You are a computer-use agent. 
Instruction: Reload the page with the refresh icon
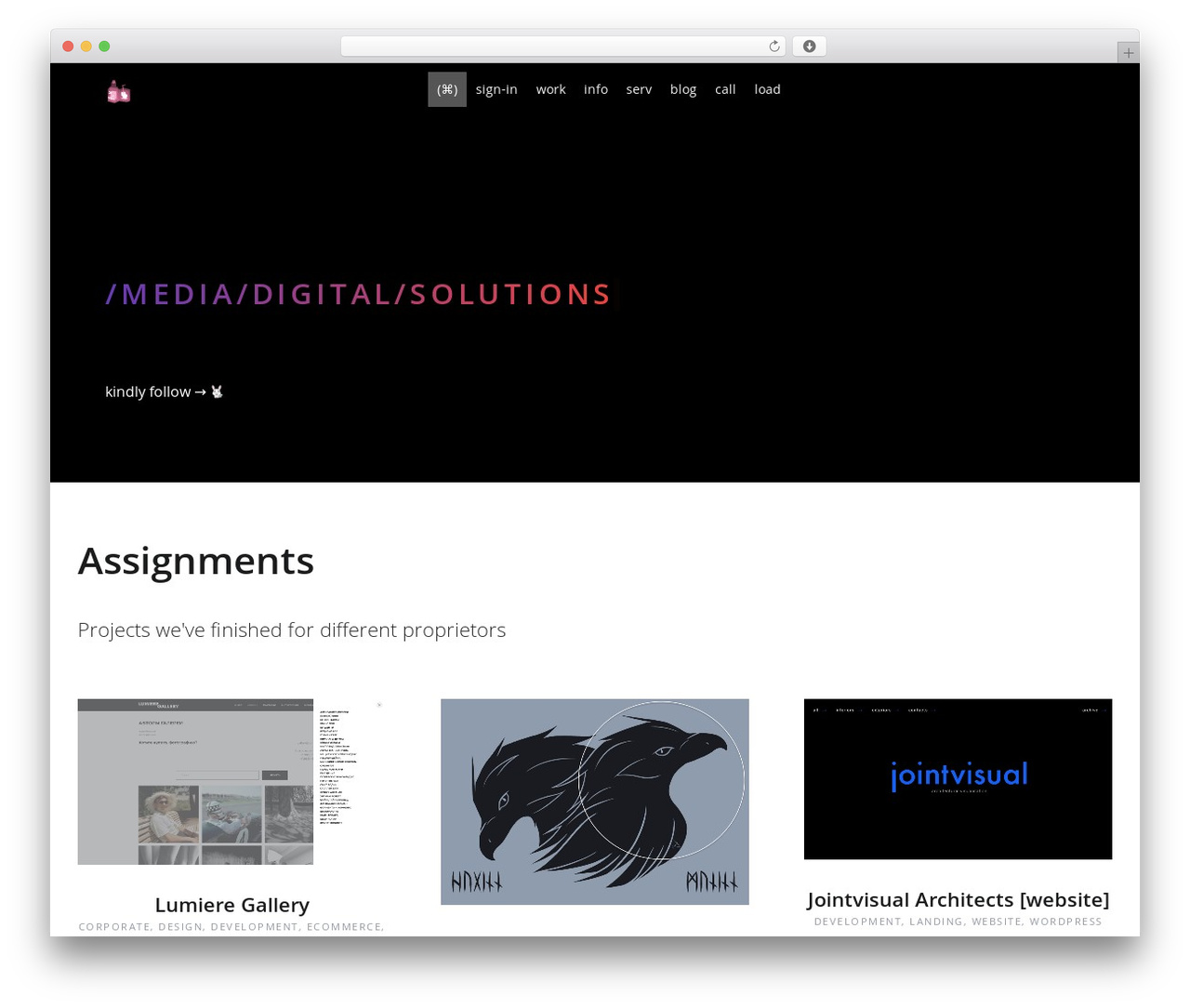[x=774, y=46]
